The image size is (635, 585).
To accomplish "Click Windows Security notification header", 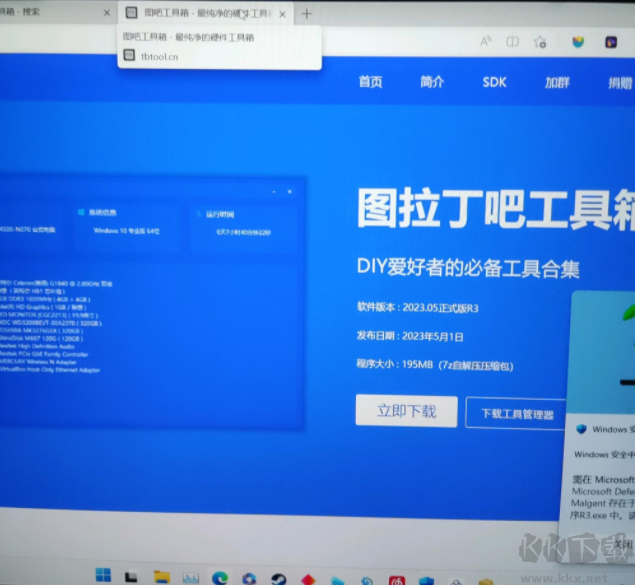I will tap(605, 429).
